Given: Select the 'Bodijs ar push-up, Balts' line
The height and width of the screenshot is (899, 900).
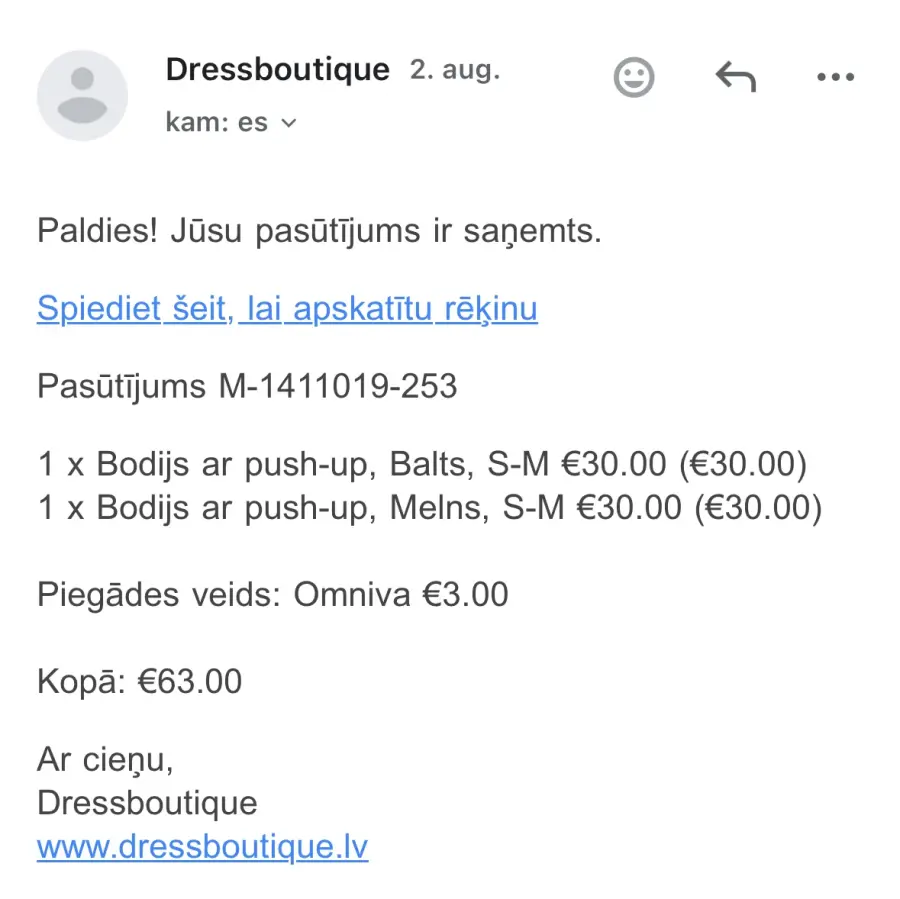Looking at the screenshot, I should click(422, 464).
